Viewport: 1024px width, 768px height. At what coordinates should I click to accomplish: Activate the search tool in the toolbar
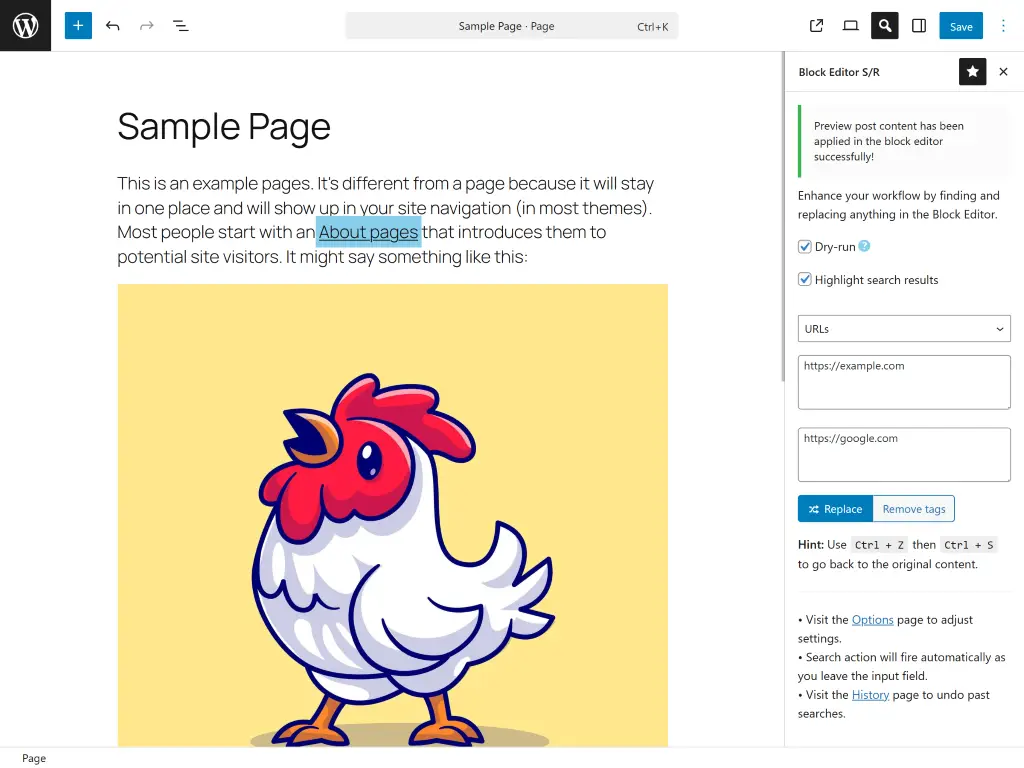pyautogui.click(x=884, y=25)
